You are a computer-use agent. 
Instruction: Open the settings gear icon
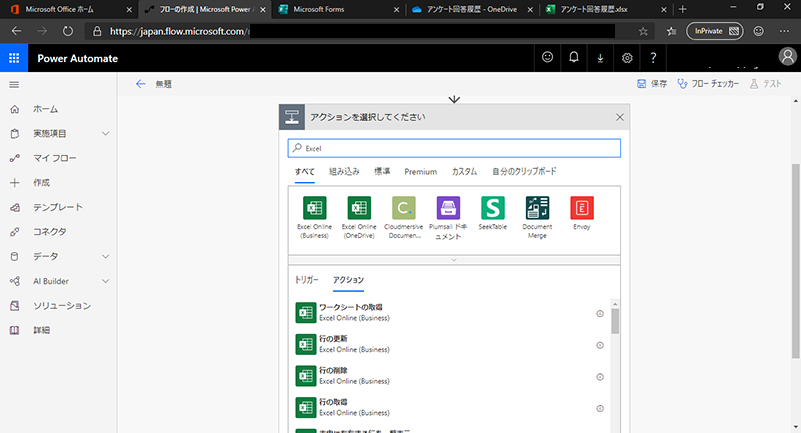pyautogui.click(x=627, y=58)
